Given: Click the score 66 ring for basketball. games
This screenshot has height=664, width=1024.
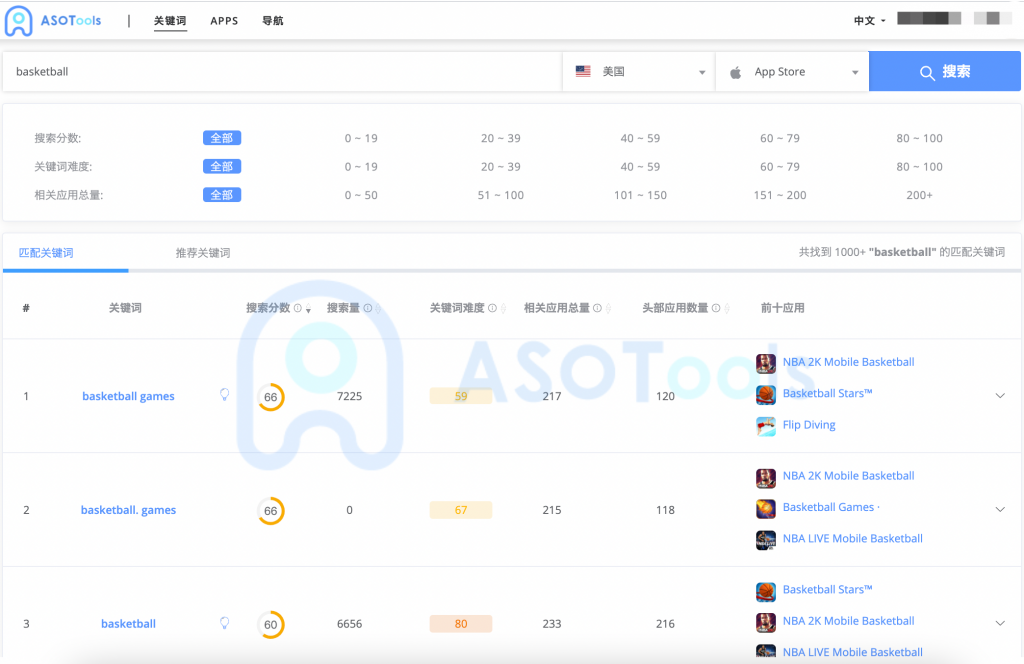Looking at the screenshot, I should pos(270,511).
